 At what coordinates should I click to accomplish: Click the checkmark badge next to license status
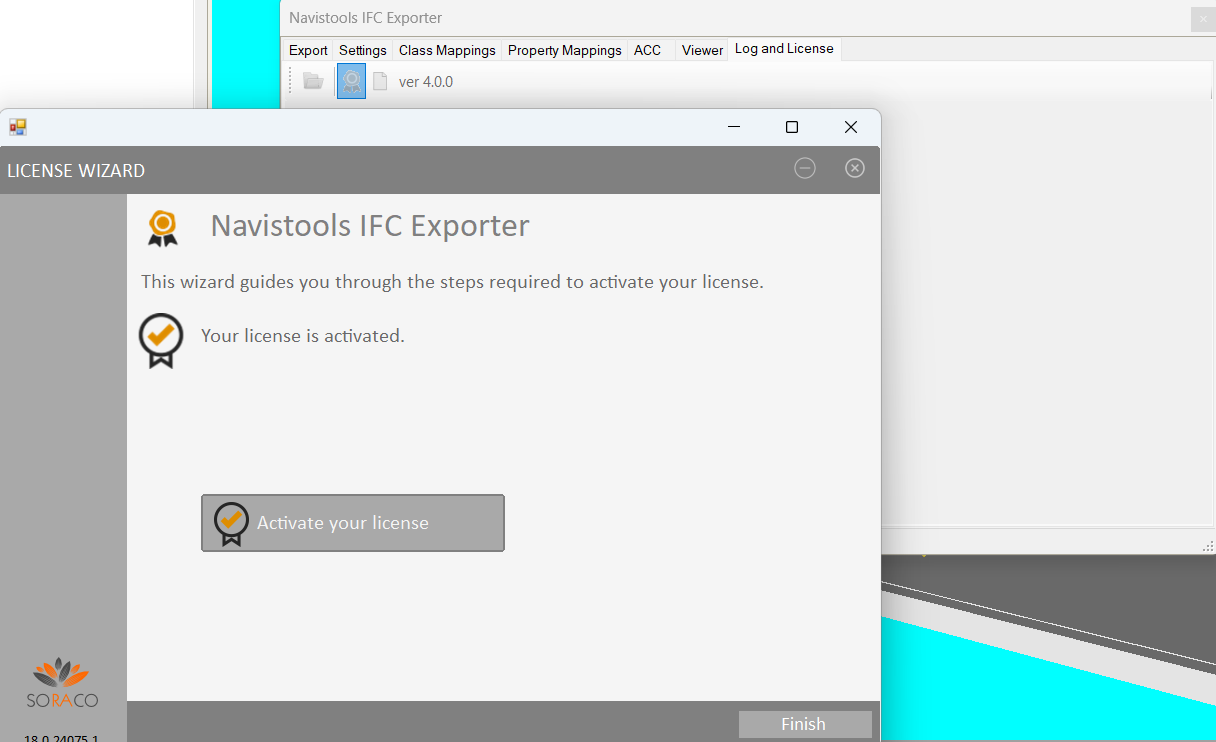161,339
